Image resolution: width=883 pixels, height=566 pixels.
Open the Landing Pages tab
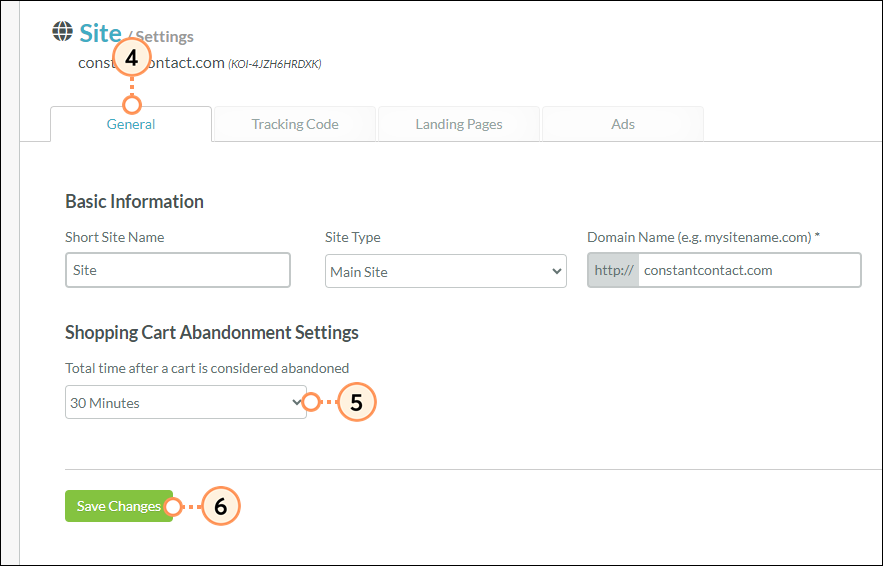pyautogui.click(x=459, y=124)
